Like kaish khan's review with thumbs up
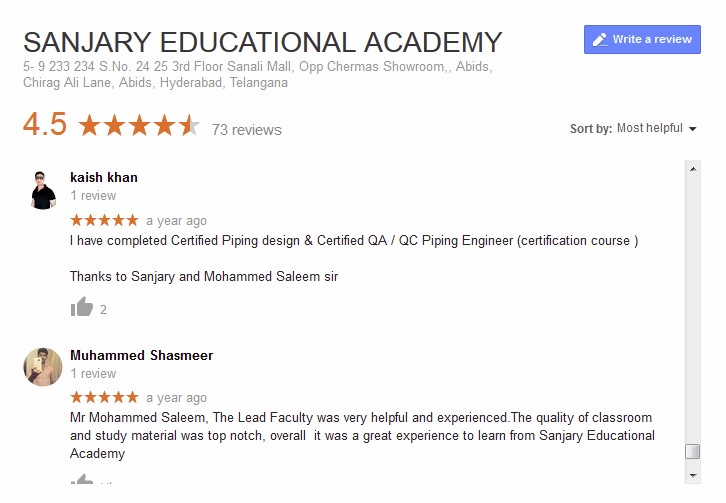Viewport: 726px width, 503px height. 82,307
